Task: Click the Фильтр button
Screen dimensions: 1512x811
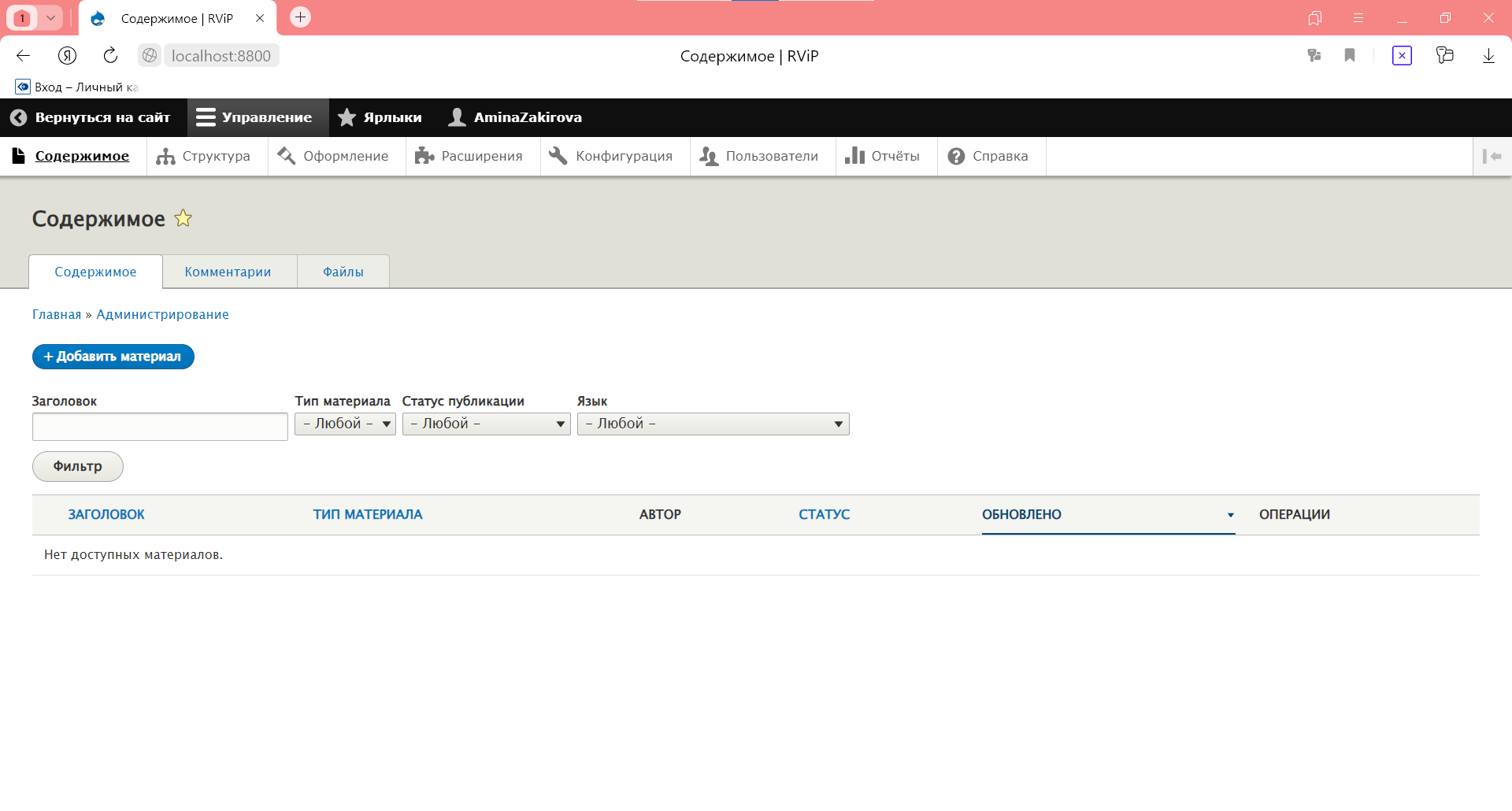Action: coord(77,466)
